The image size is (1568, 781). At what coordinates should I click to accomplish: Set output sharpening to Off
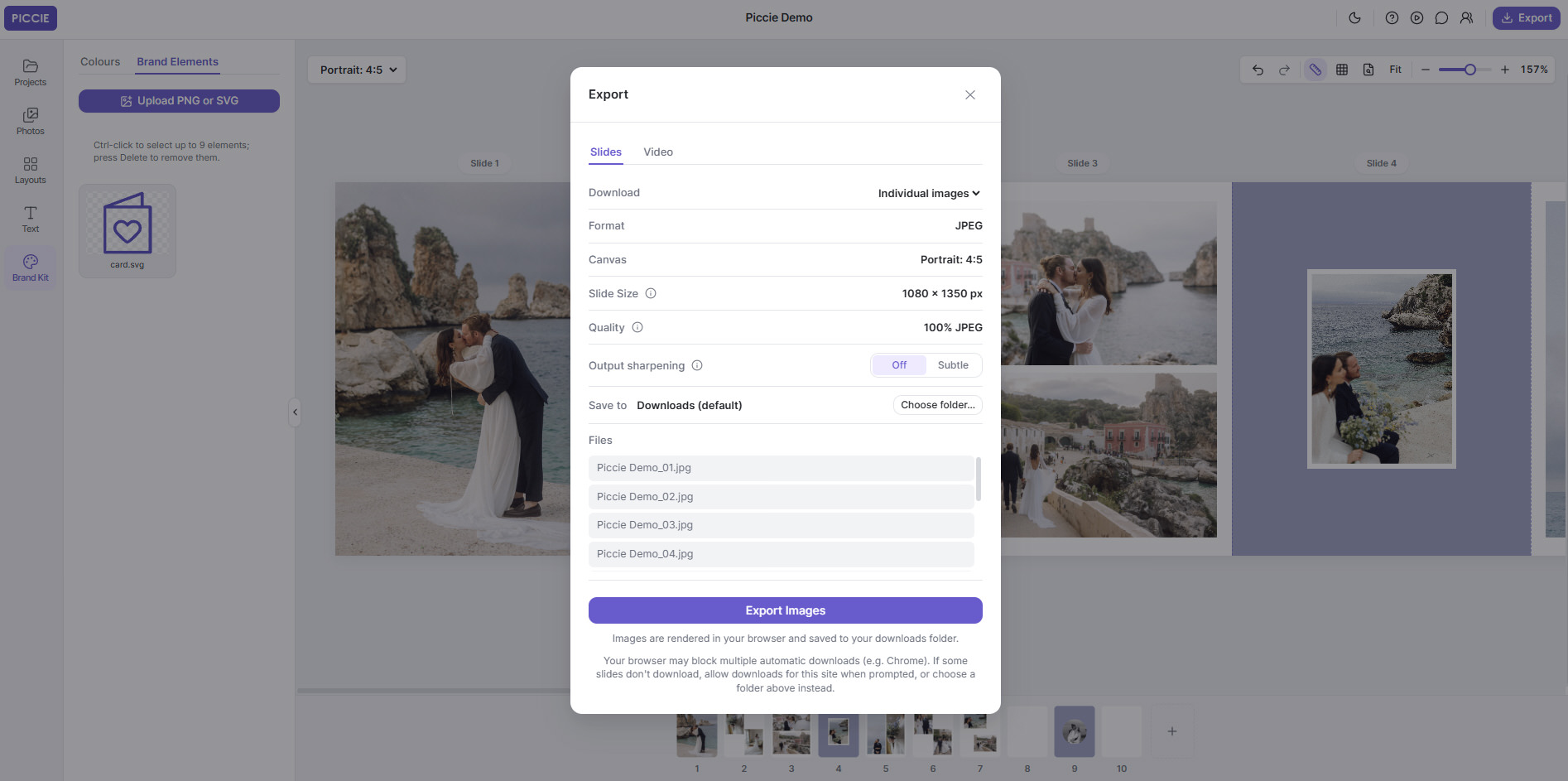coord(899,365)
